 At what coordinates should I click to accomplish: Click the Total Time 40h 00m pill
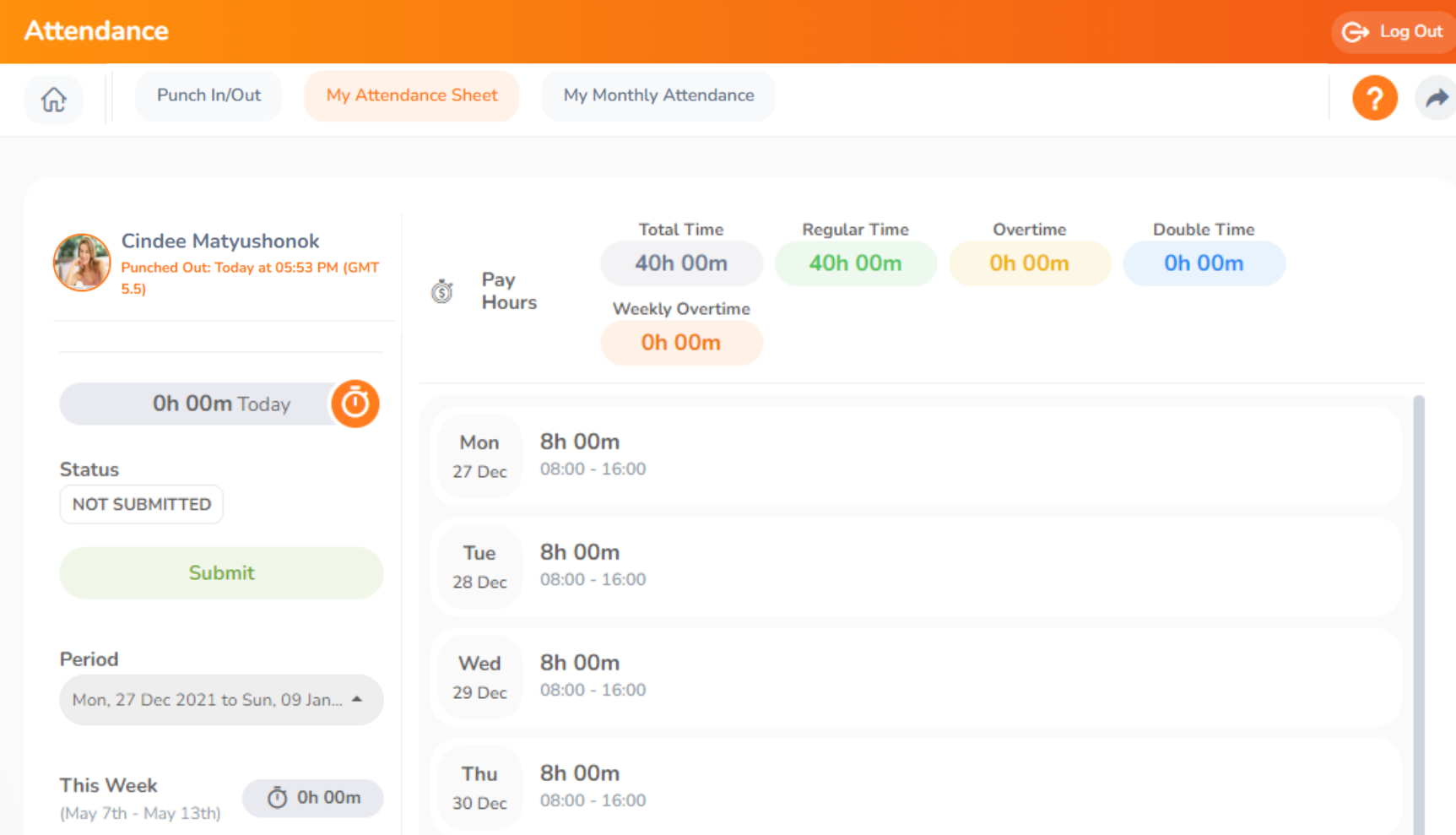pos(681,263)
